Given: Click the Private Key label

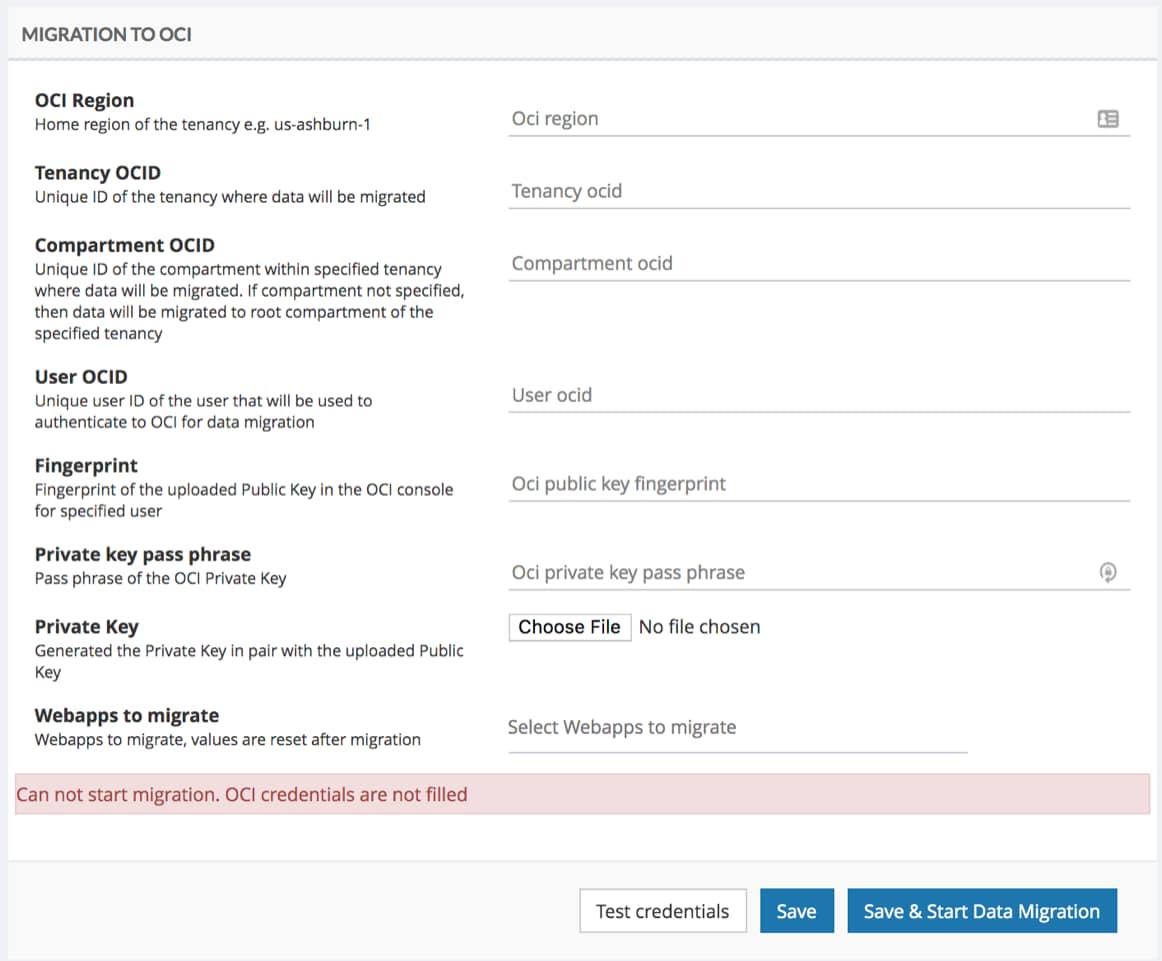Looking at the screenshot, I should 86,627.
